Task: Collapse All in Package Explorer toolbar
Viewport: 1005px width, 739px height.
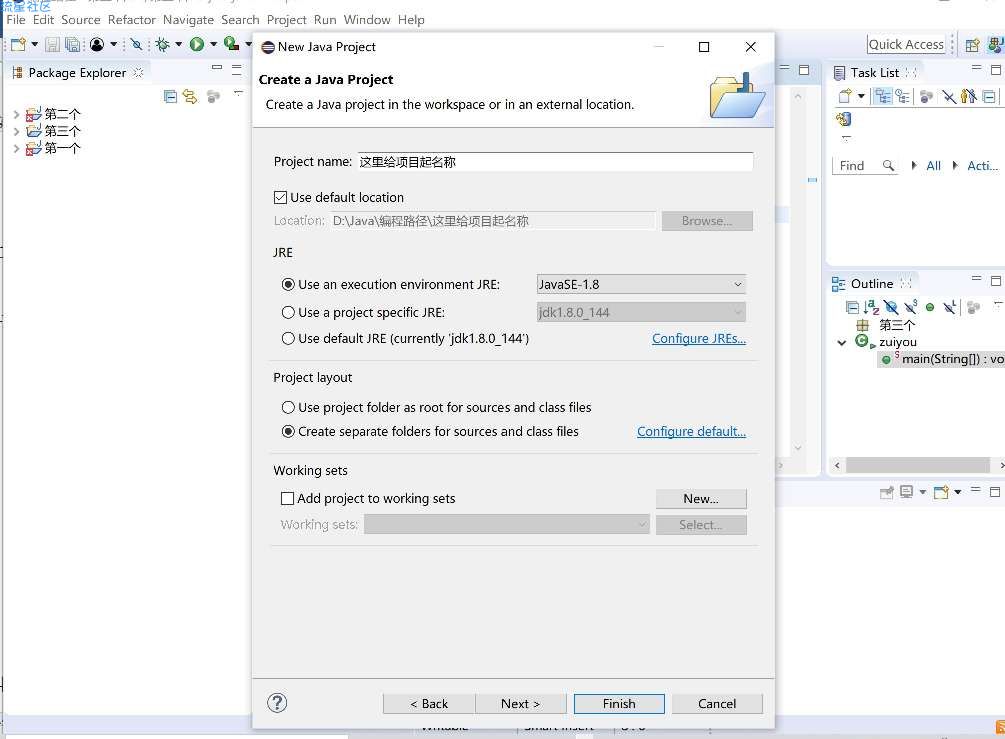Action: tap(170, 97)
